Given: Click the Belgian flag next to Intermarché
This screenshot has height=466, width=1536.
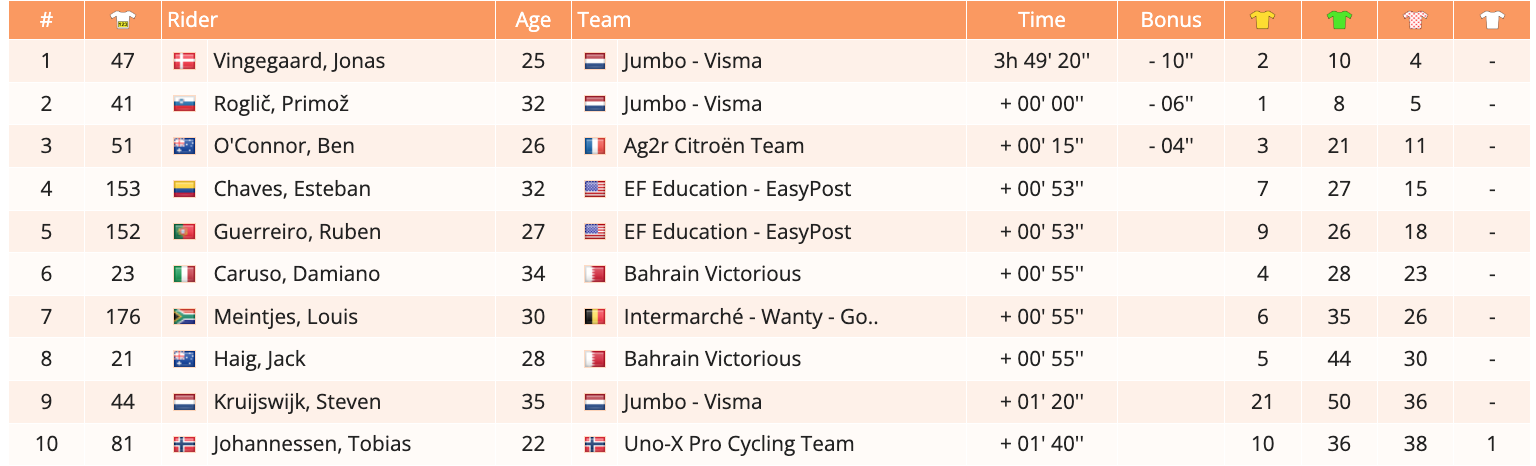Looking at the screenshot, I should 595,318.
